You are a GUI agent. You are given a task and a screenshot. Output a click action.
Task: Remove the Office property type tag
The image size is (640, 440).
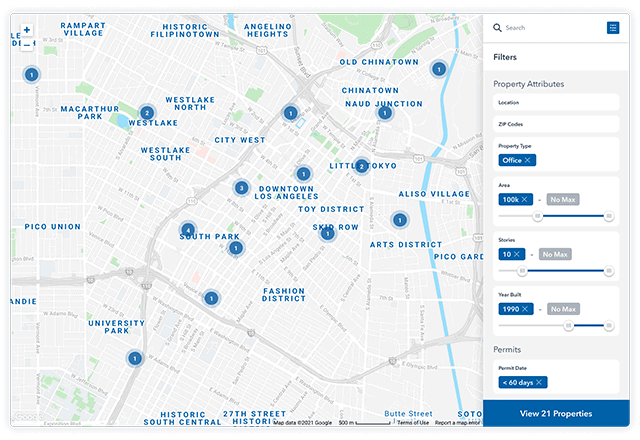point(528,160)
